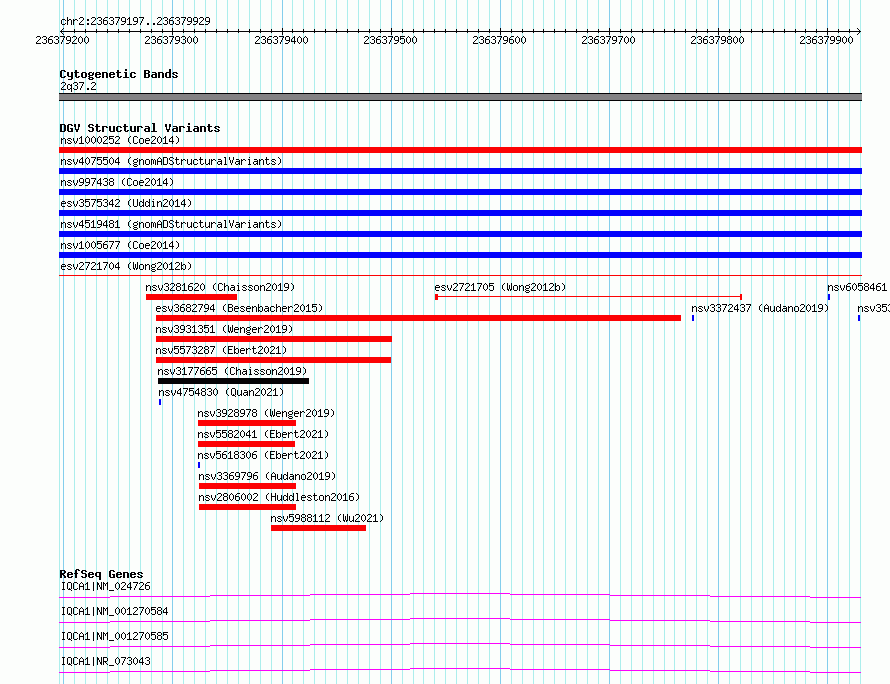Open variant esv2721704 (Wong2012b) label
This screenshot has height=684, width=890.
tap(126, 266)
